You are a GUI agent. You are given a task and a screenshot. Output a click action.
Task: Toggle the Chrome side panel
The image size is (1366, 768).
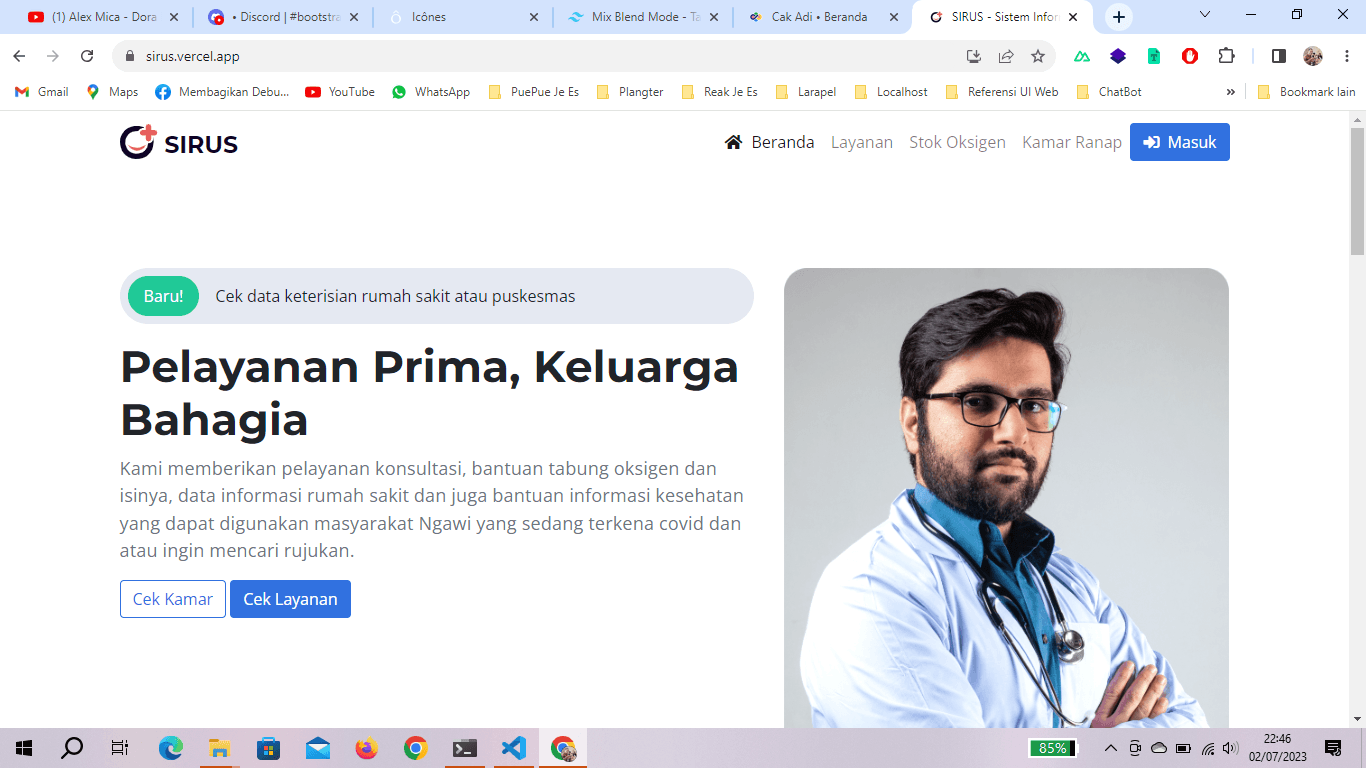(x=1278, y=56)
